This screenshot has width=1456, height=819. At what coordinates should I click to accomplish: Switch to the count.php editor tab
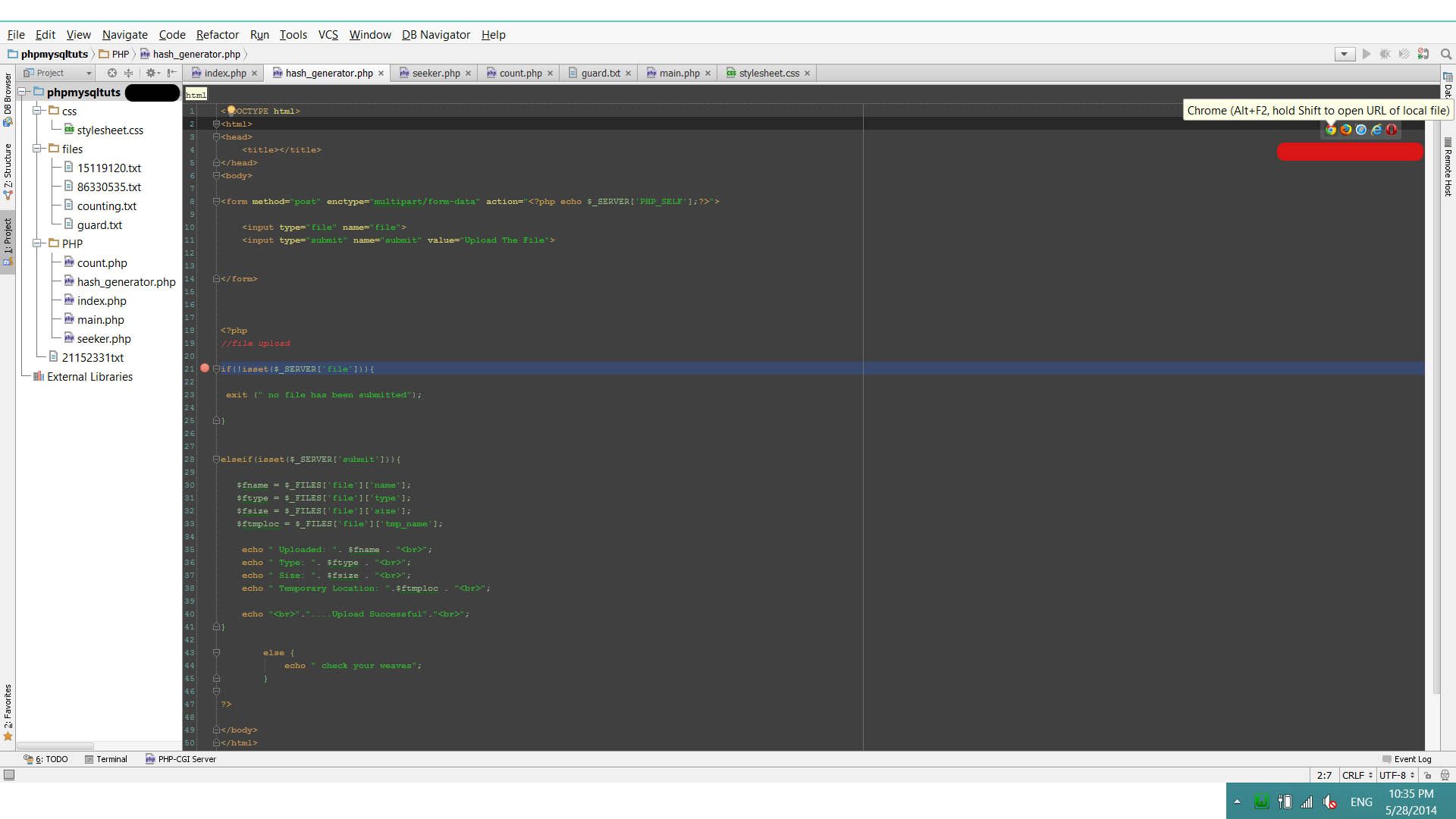tap(520, 74)
